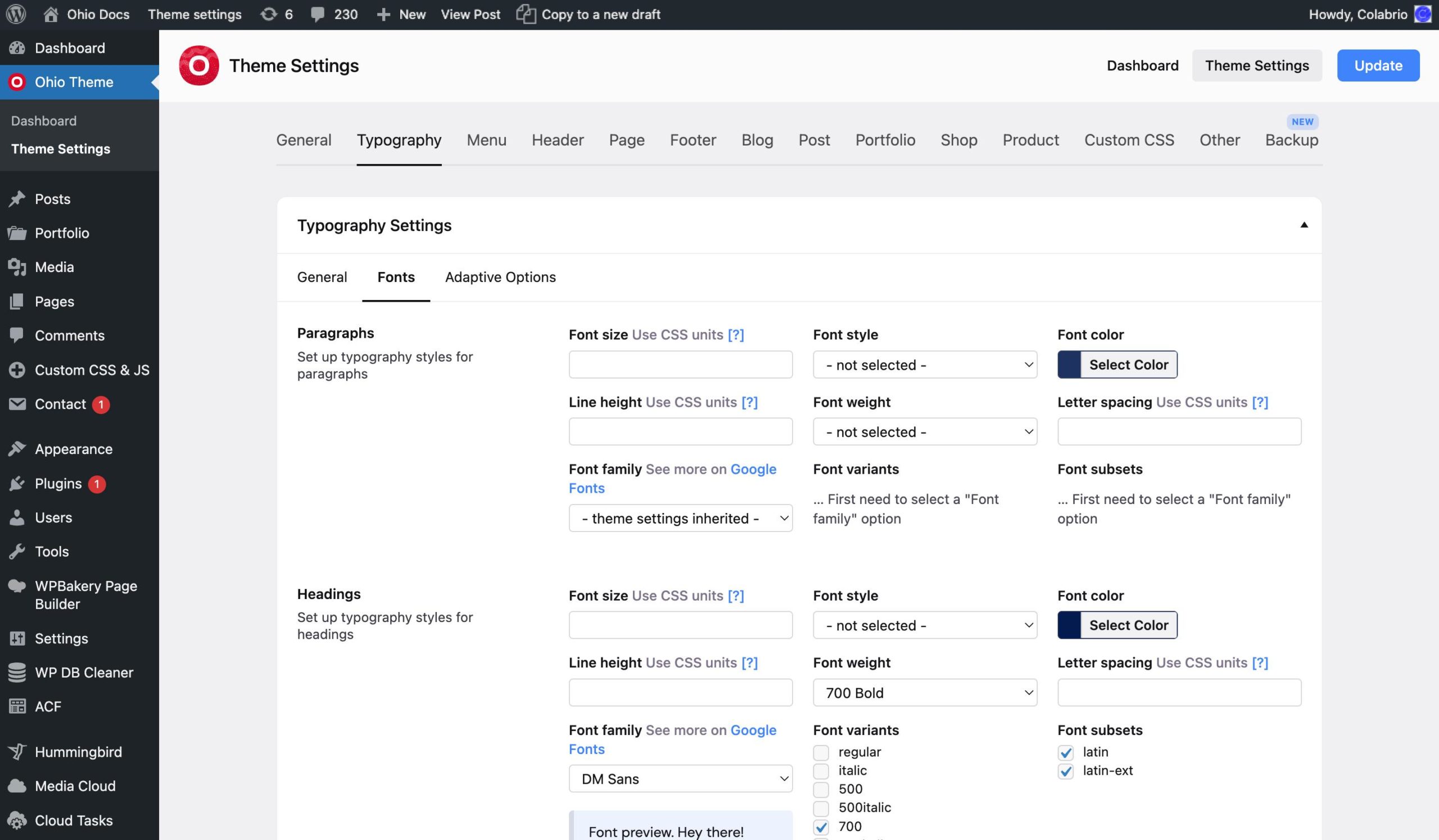This screenshot has height=840, width=1439.
Task: Click the Settings sliders icon
Action: tap(17, 638)
